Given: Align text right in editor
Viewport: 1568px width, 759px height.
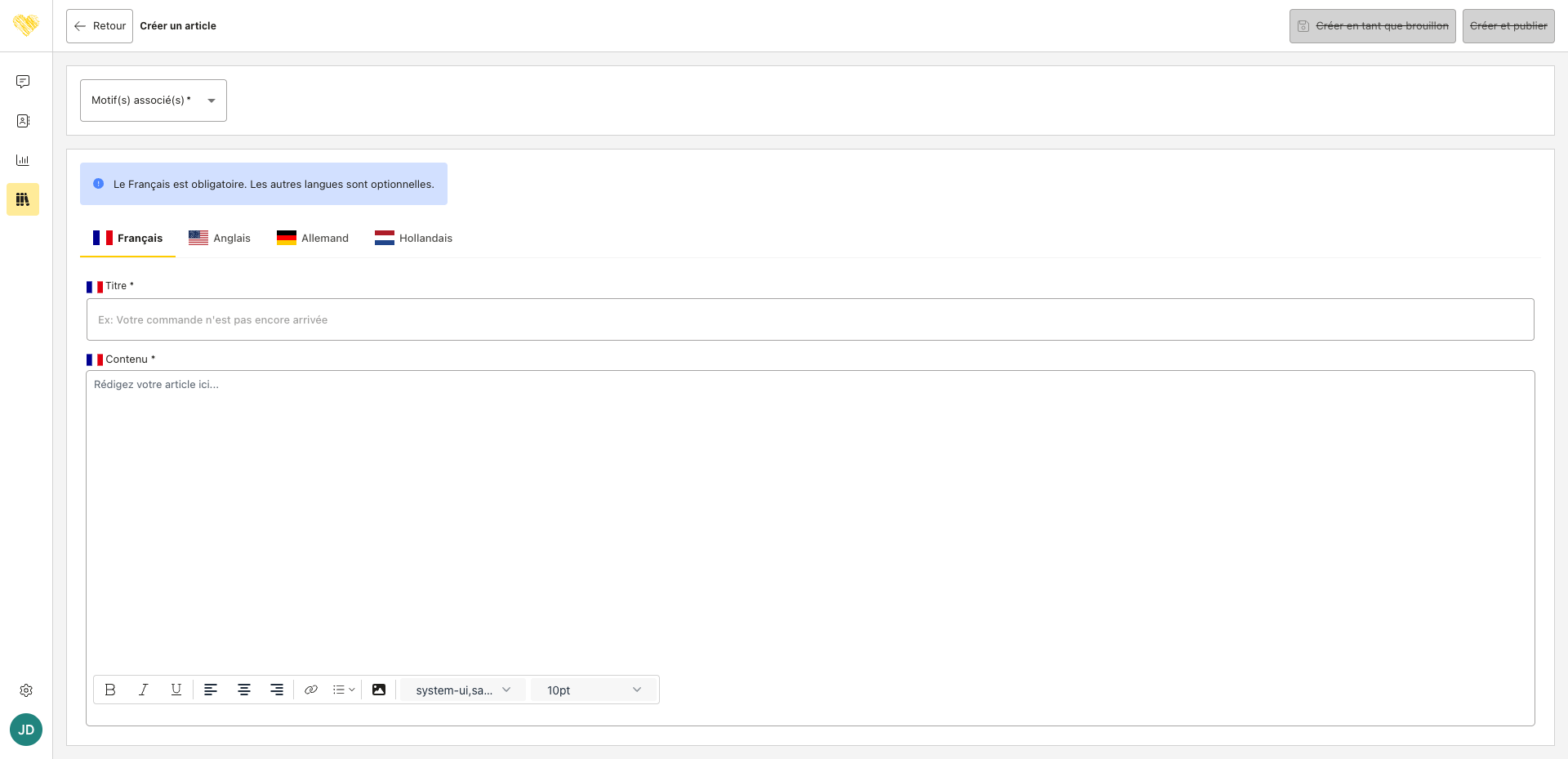Looking at the screenshot, I should click(277, 690).
